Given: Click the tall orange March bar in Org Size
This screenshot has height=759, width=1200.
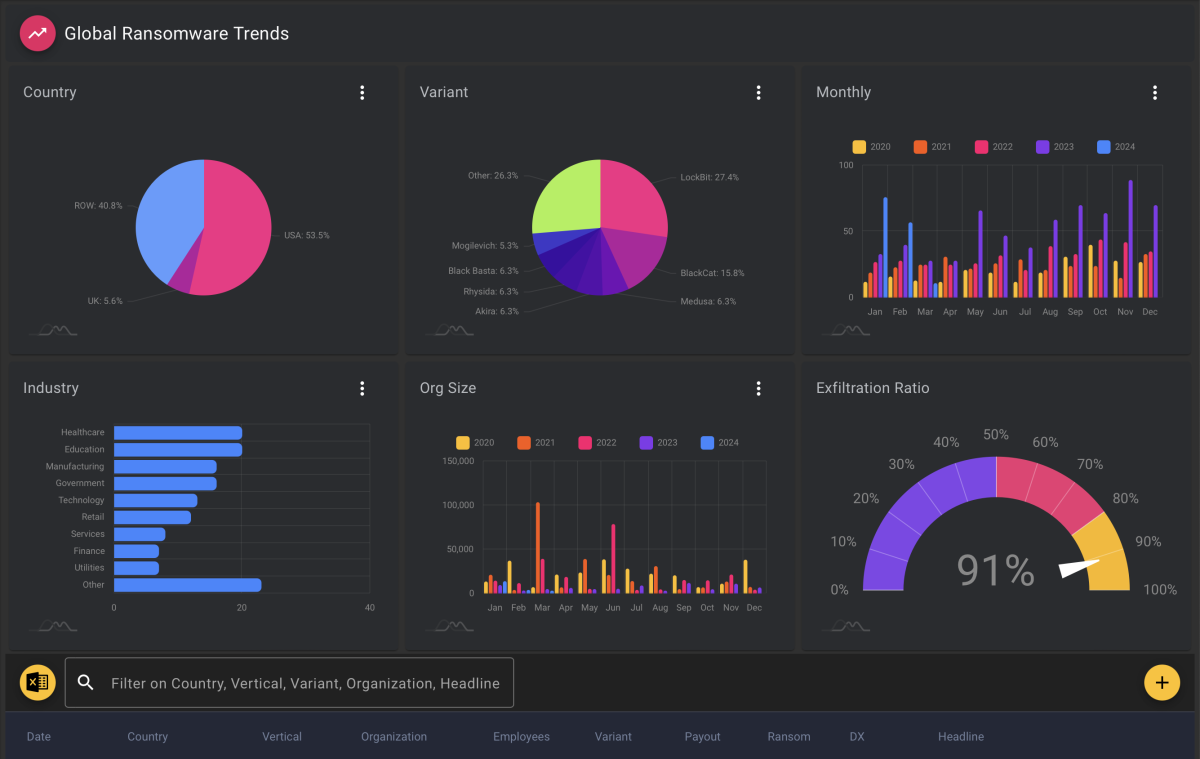Looking at the screenshot, I should tap(538, 548).
